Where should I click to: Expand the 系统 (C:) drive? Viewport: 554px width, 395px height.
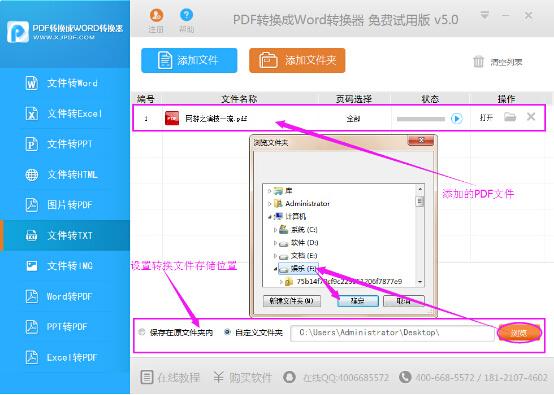[275, 230]
